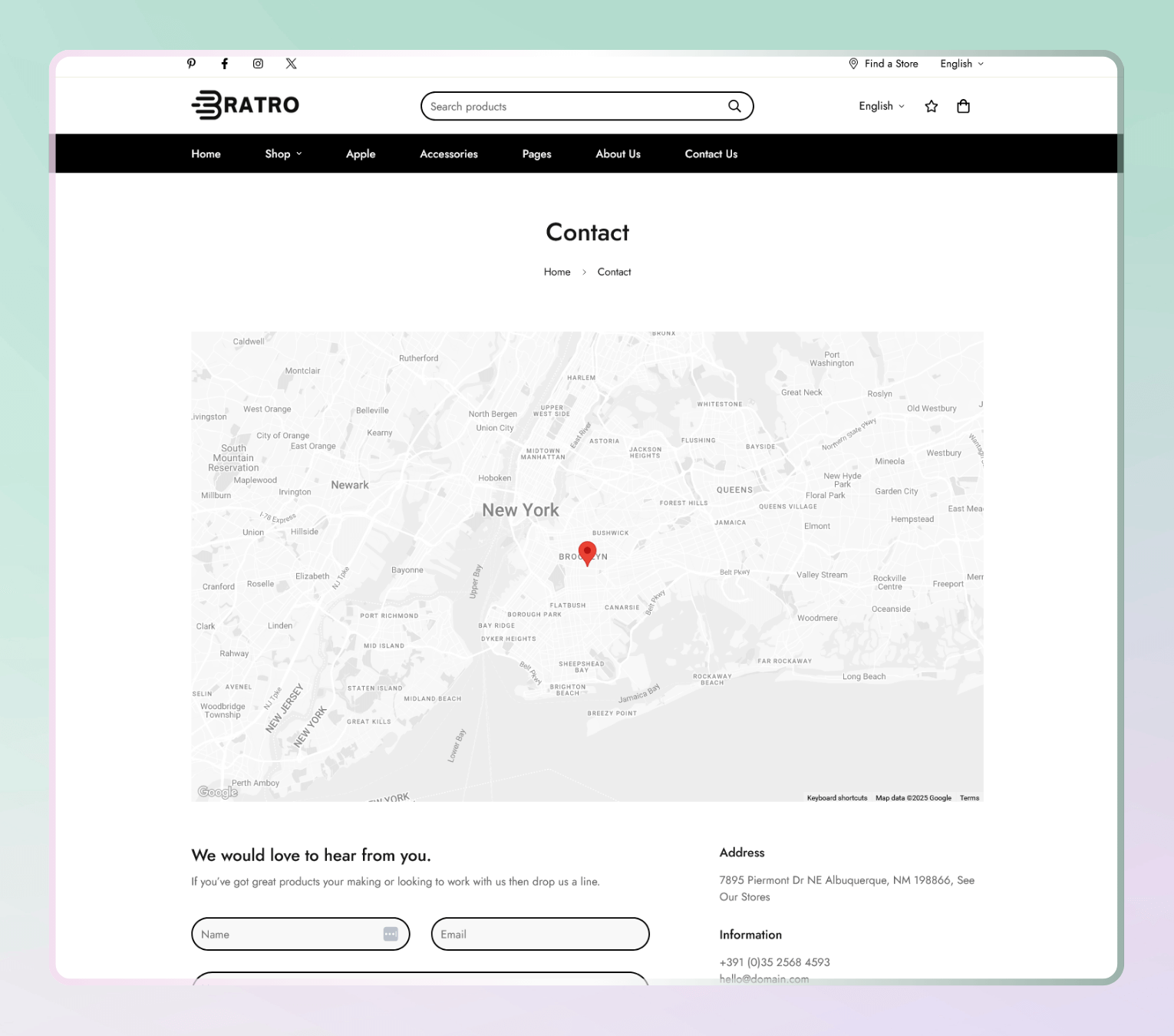Click the autofill icon in Name field

391,934
